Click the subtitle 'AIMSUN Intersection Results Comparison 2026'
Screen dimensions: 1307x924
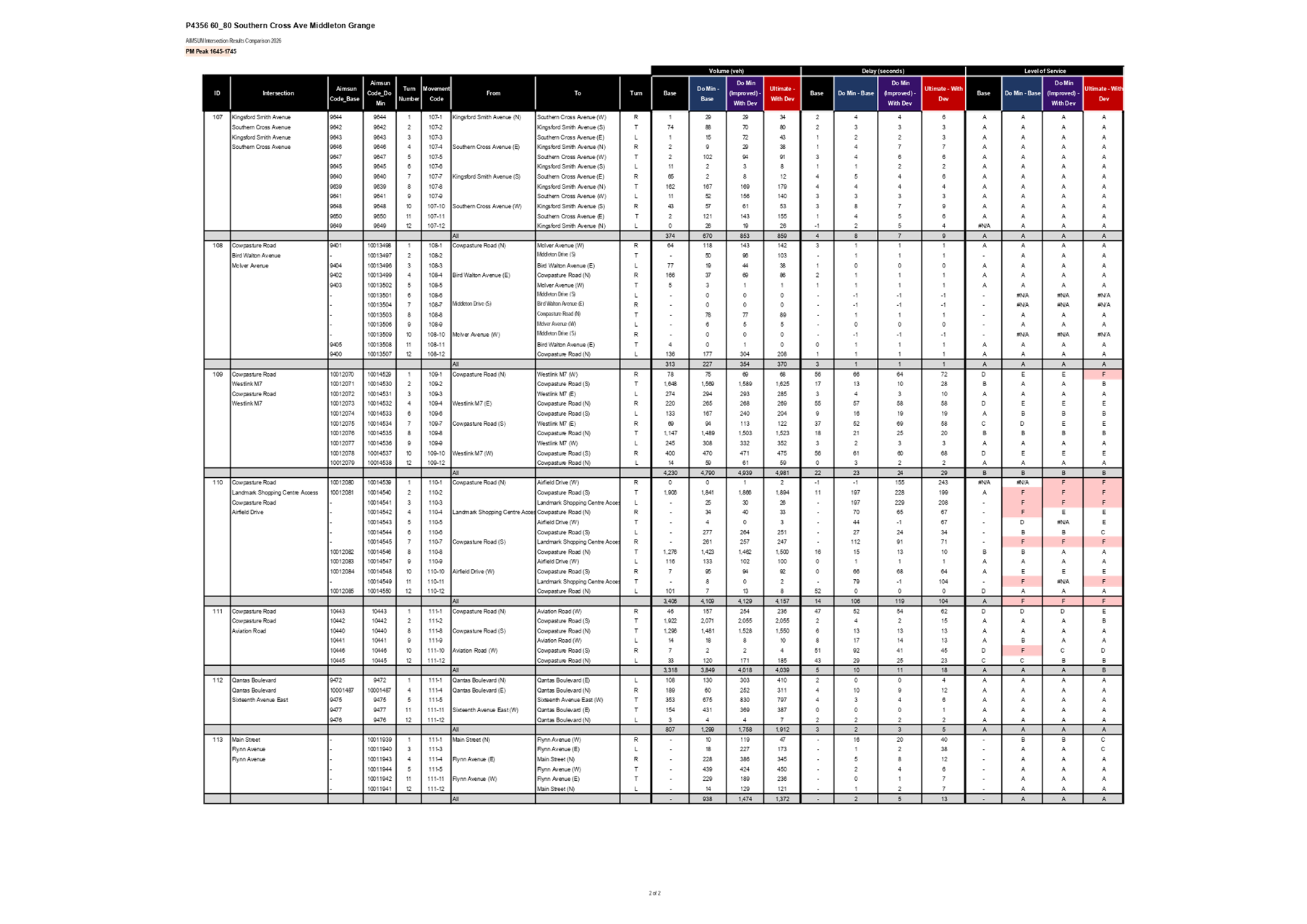pyautogui.click(x=233, y=41)
